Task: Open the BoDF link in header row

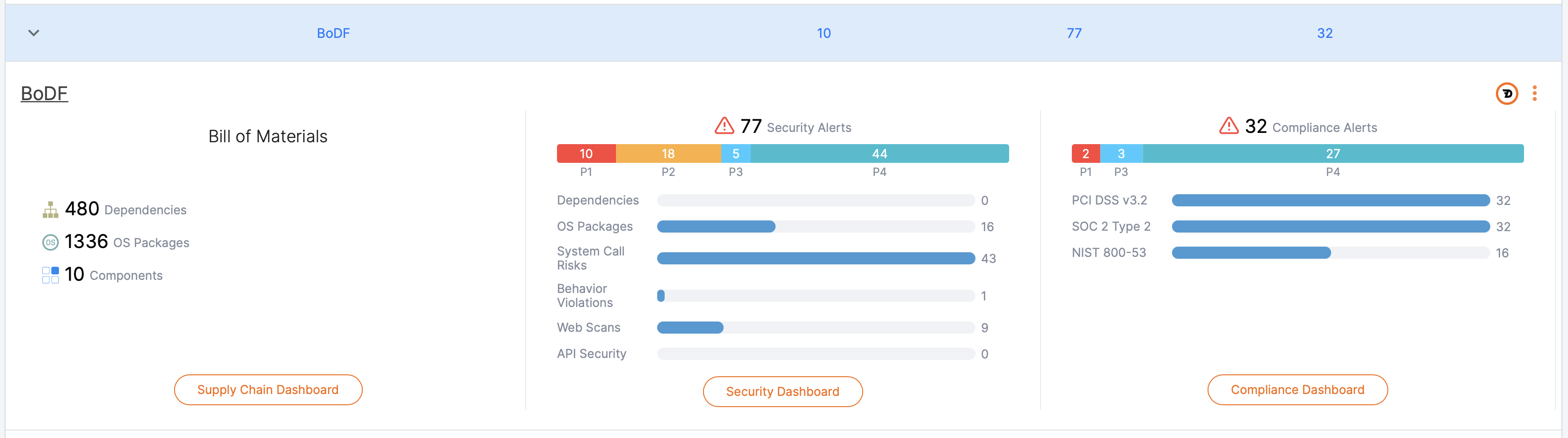Action: (333, 34)
